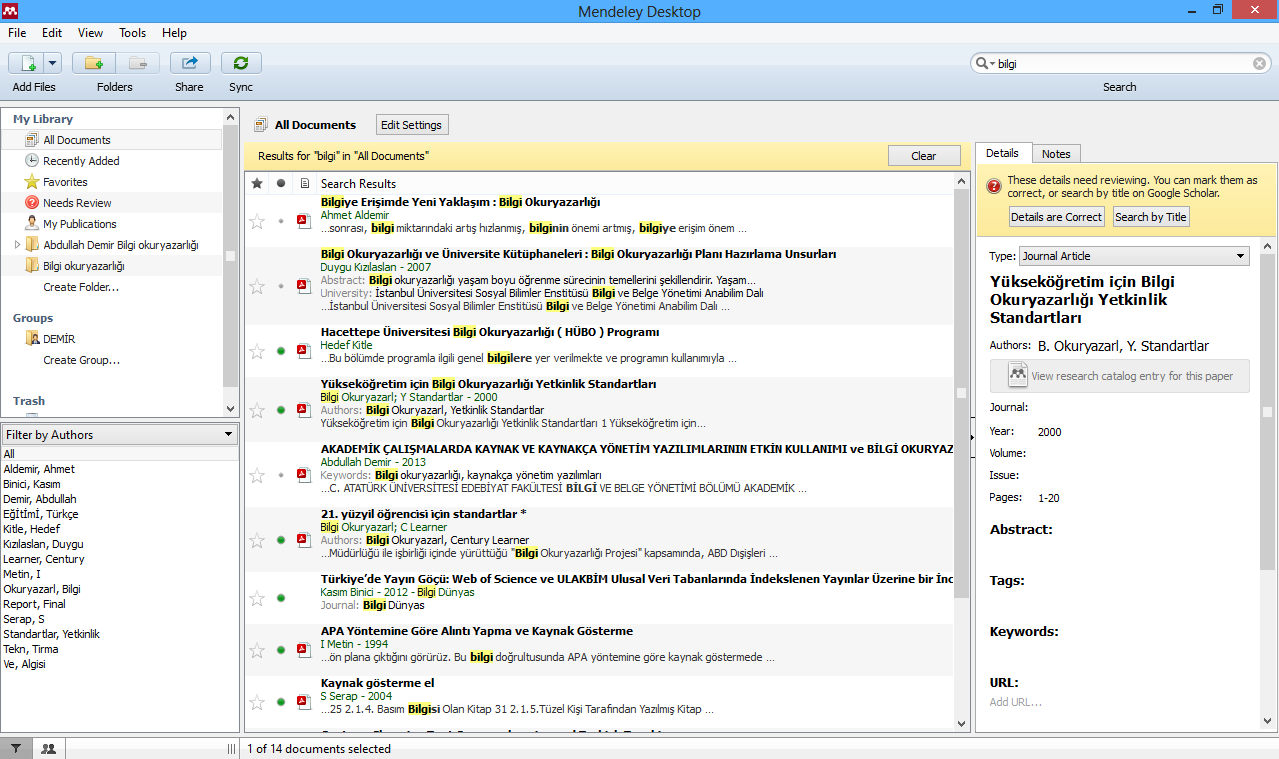Click the Edit Settings button

pos(412,125)
